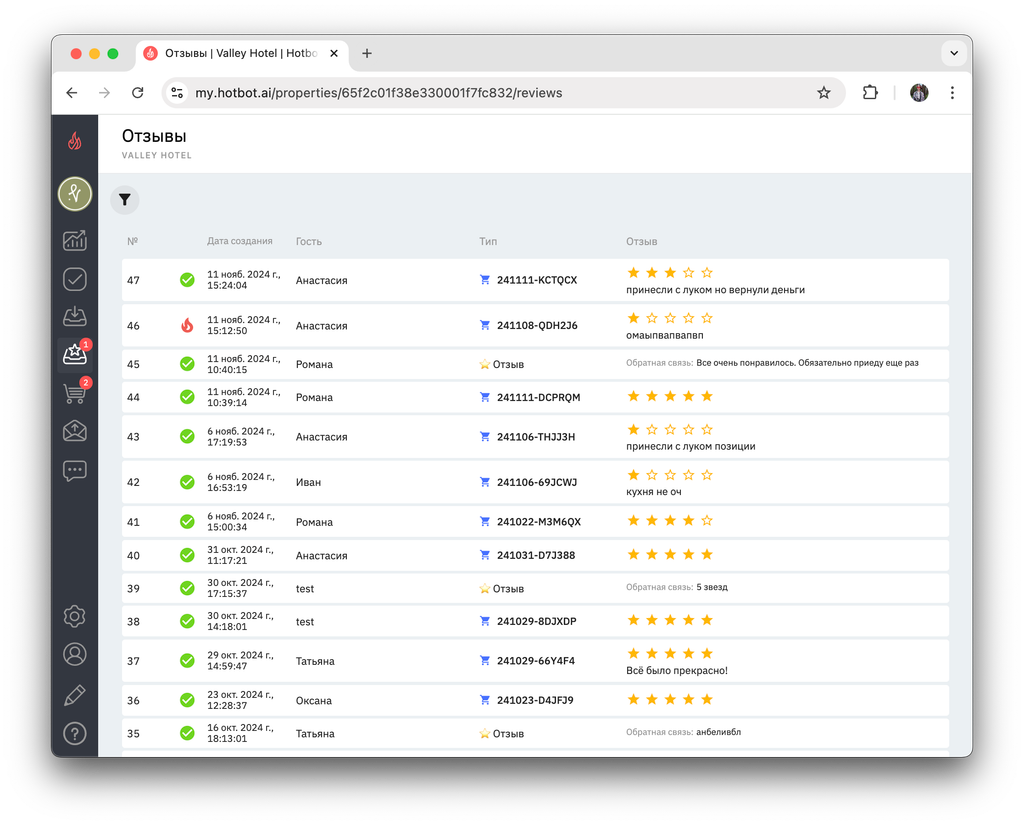Select review text 'принесли с луком позиции'
The height and width of the screenshot is (825, 1024).
click(x=690, y=446)
